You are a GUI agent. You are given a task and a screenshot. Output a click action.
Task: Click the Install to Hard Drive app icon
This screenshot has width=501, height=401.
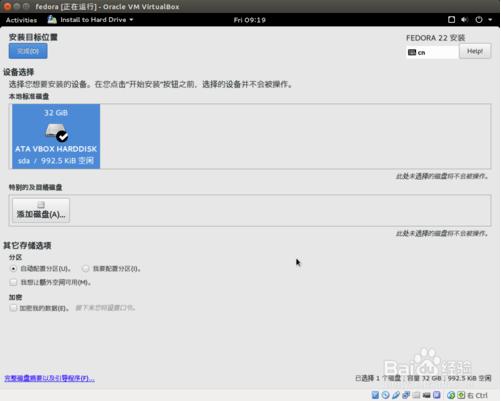coord(52,20)
